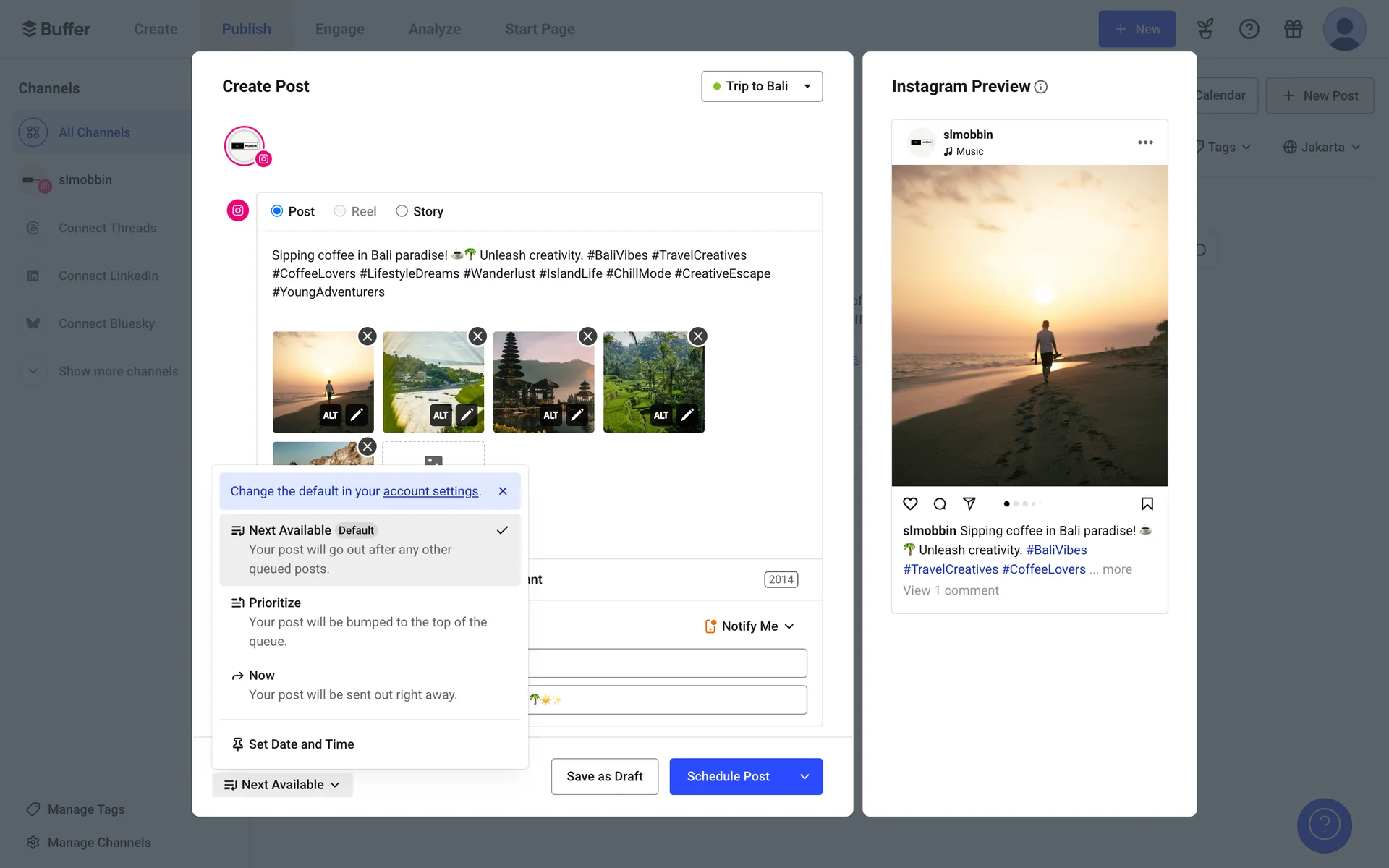Click the heart like icon in preview

pyautogui.click(x=910, y=503)
